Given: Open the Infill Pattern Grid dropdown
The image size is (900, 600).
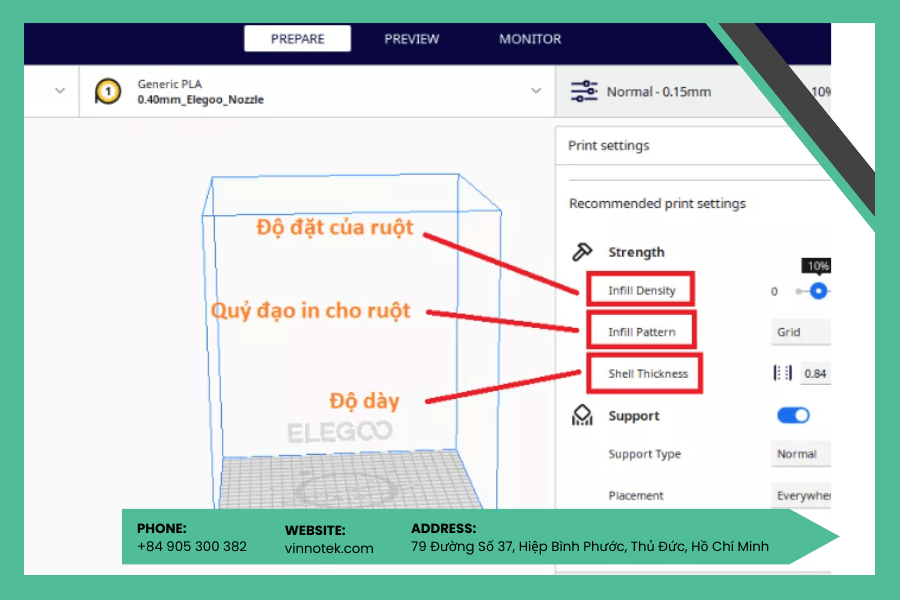Looking at the screenshot, I should [801, 332].
